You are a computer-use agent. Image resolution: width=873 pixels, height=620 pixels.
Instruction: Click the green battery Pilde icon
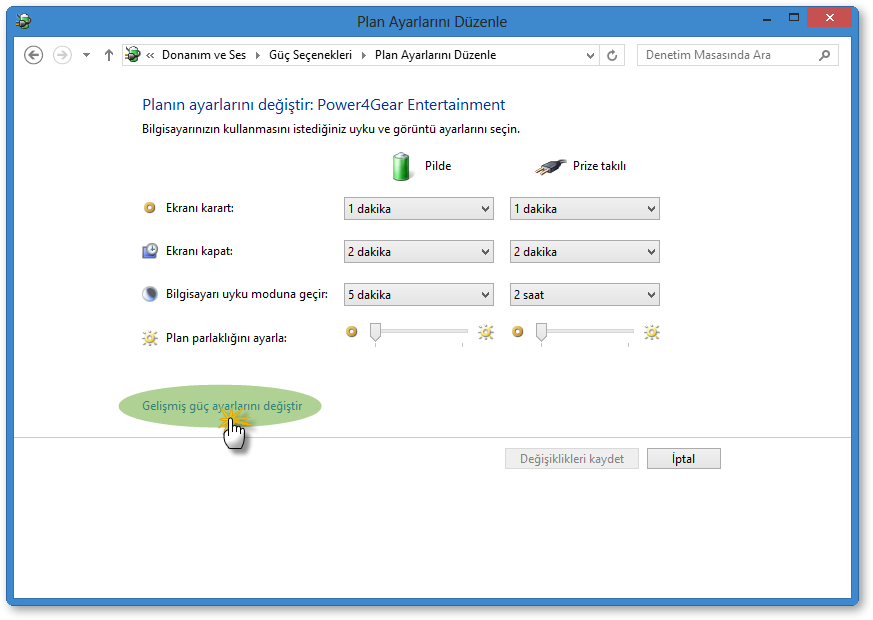[401, 166]
